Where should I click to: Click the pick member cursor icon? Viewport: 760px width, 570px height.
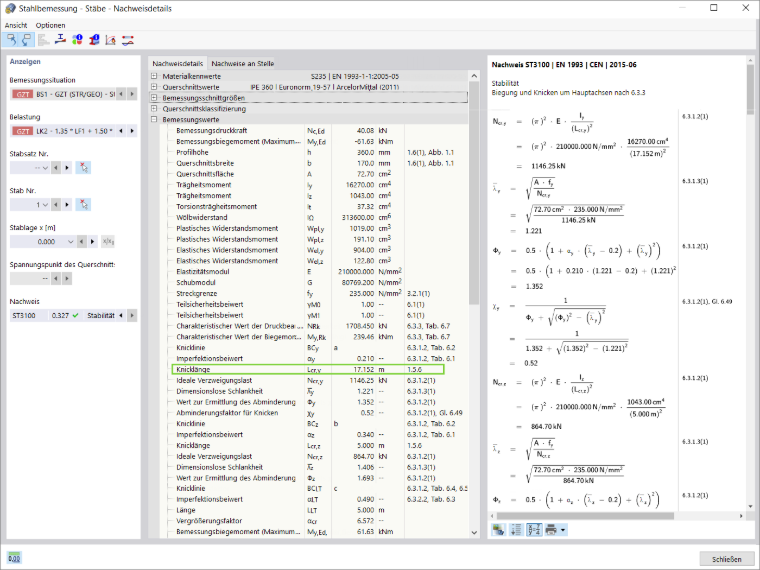pos(83,205)
